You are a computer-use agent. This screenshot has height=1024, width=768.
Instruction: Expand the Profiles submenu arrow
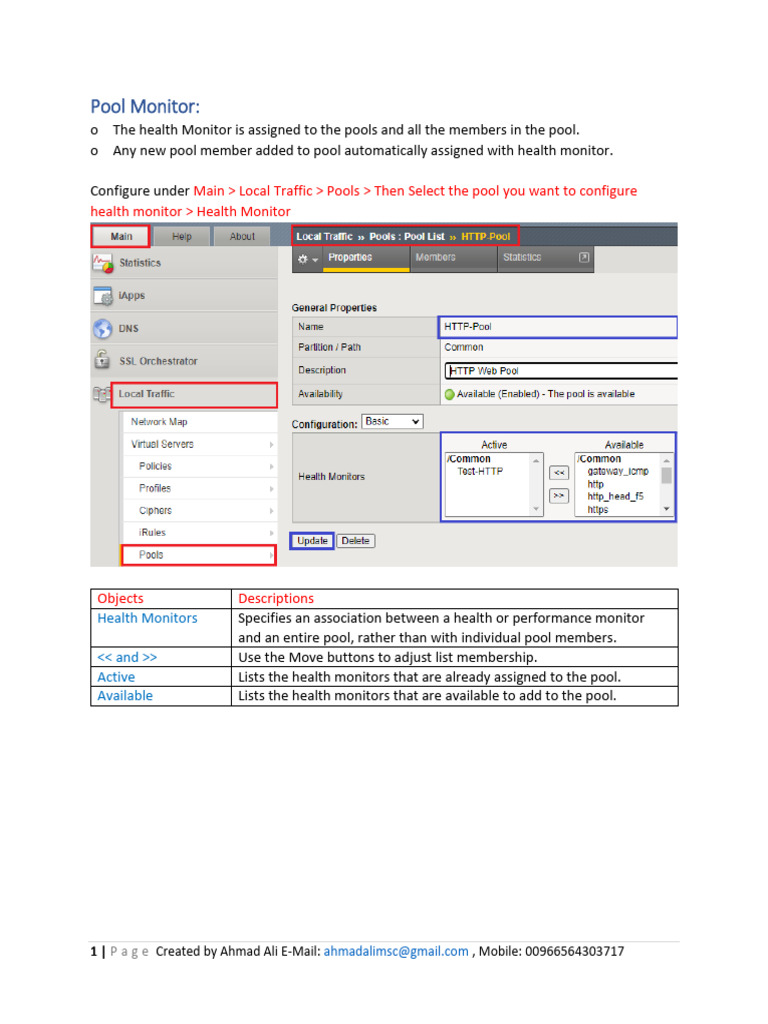[271, 489]
